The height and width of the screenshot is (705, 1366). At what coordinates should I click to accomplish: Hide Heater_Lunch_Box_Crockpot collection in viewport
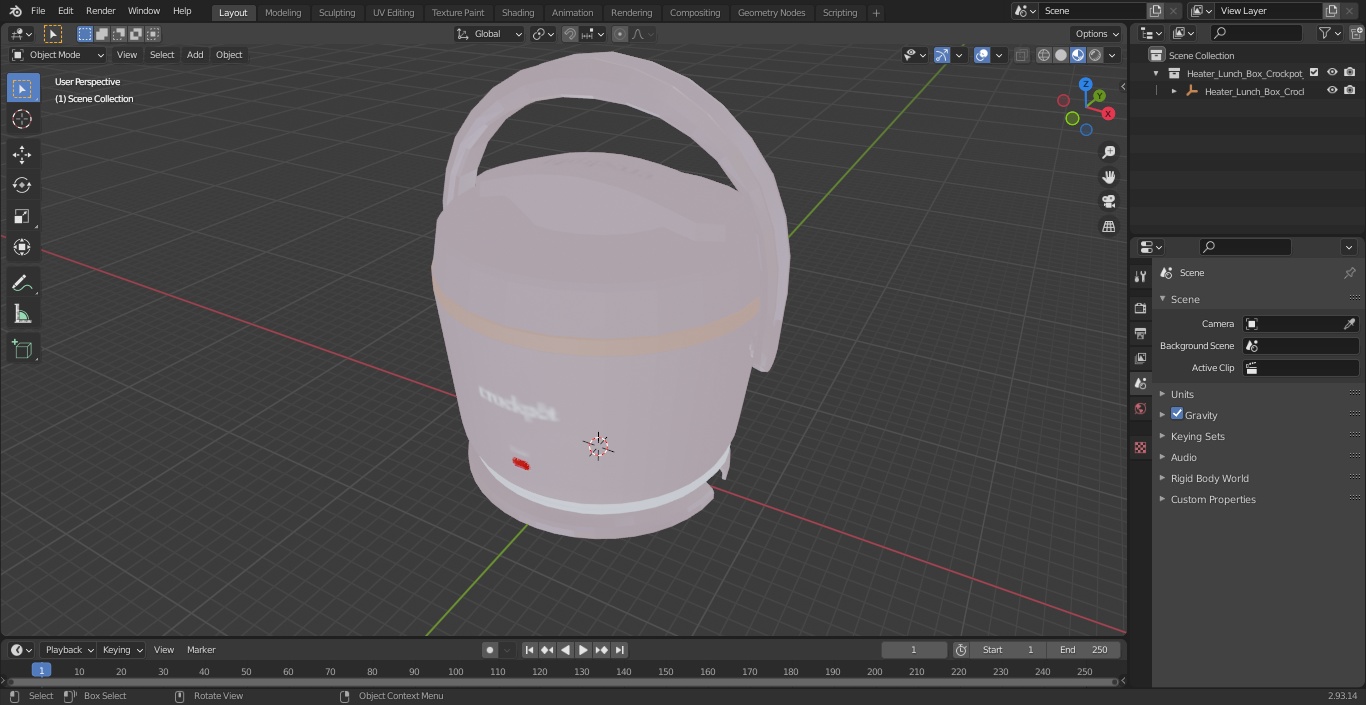tap(1332, 73)
